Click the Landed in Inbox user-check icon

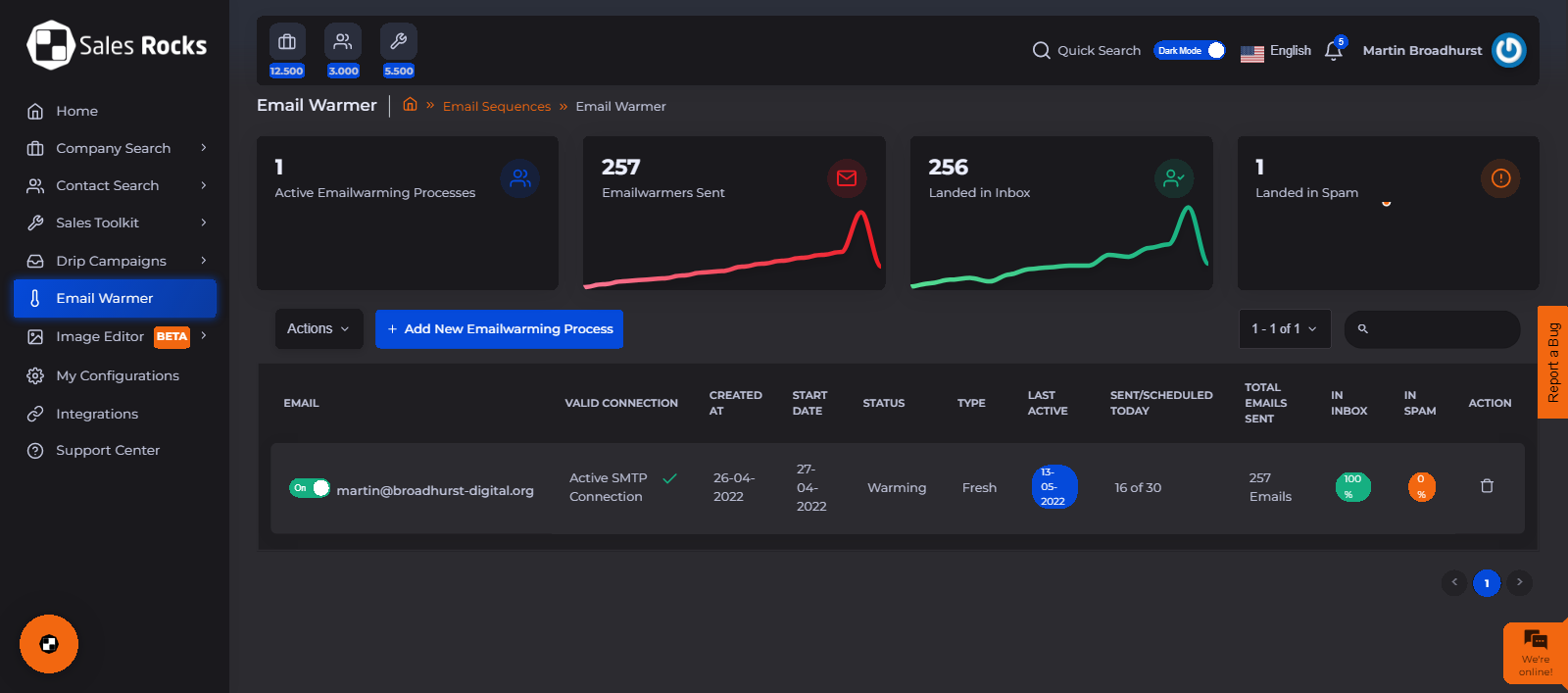tap(1174, 178)
